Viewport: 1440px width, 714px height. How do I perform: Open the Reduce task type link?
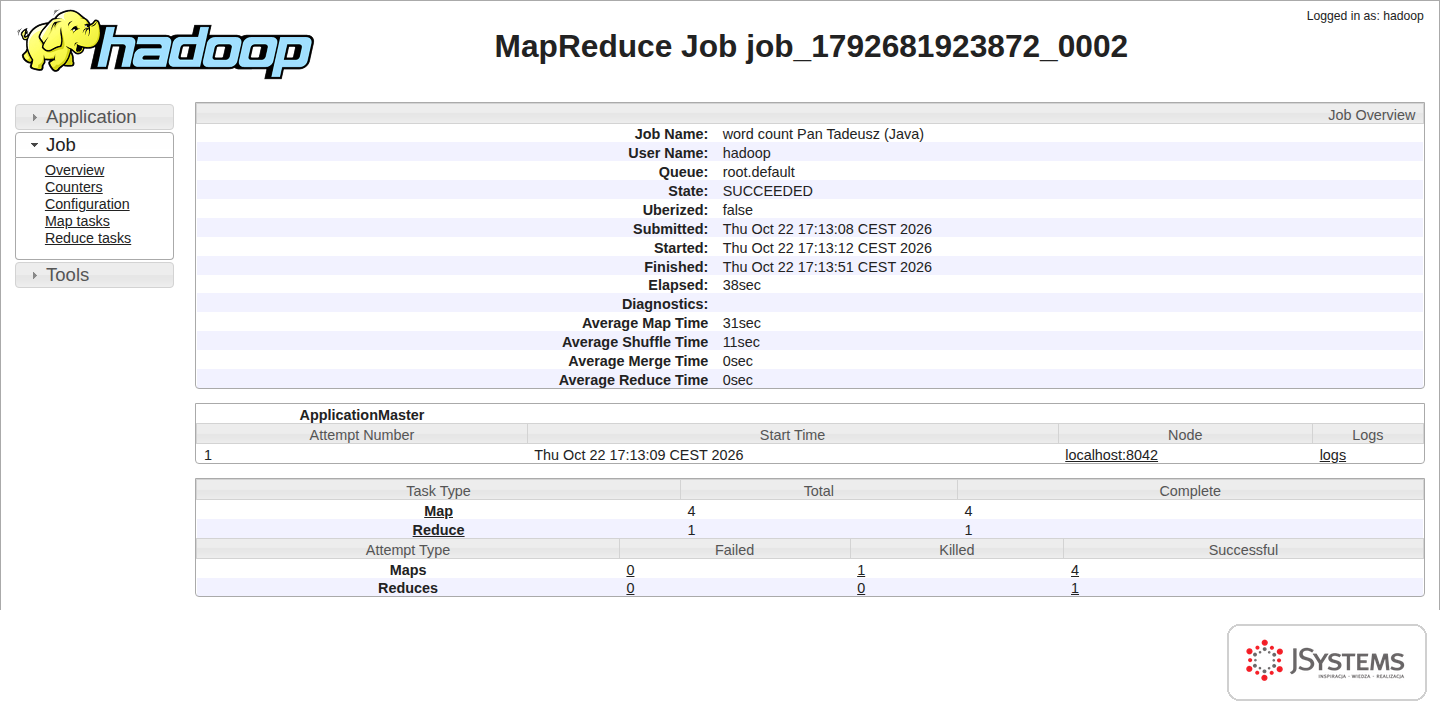[438, 530]
